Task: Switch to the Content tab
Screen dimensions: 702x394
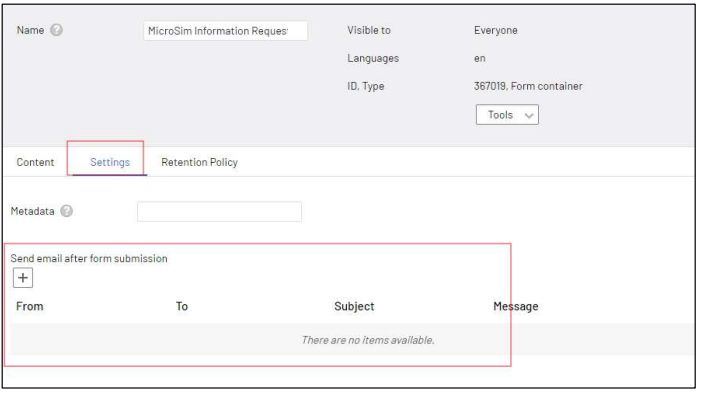Action: pos(35,162)
